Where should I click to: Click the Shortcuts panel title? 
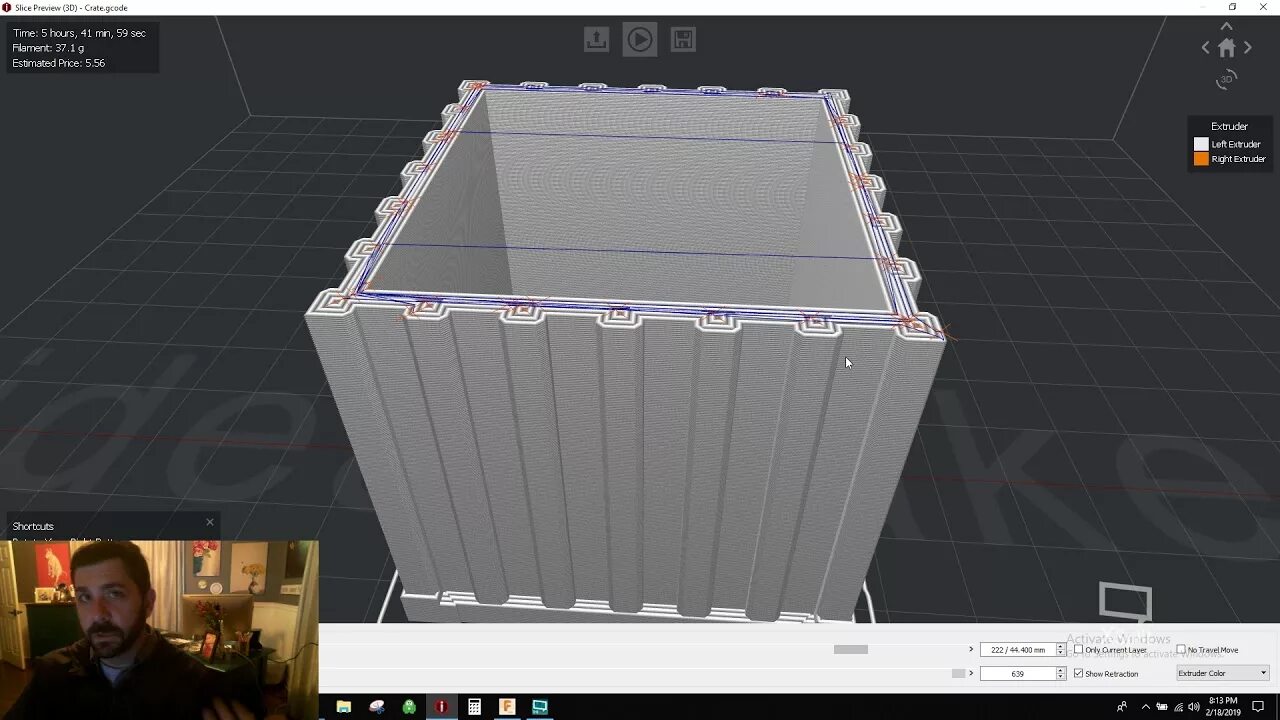(33, 526)
